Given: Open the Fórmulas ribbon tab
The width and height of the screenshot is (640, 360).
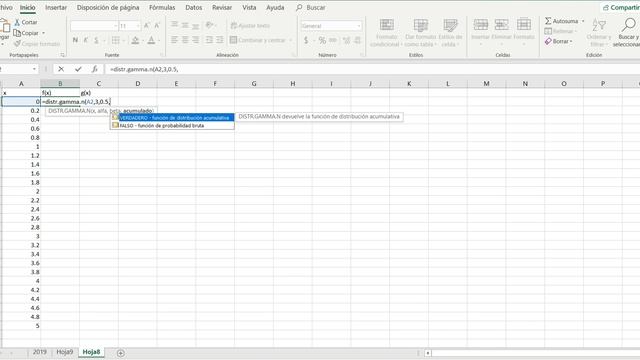Looking at the screenshot, I should pos(162,7).
